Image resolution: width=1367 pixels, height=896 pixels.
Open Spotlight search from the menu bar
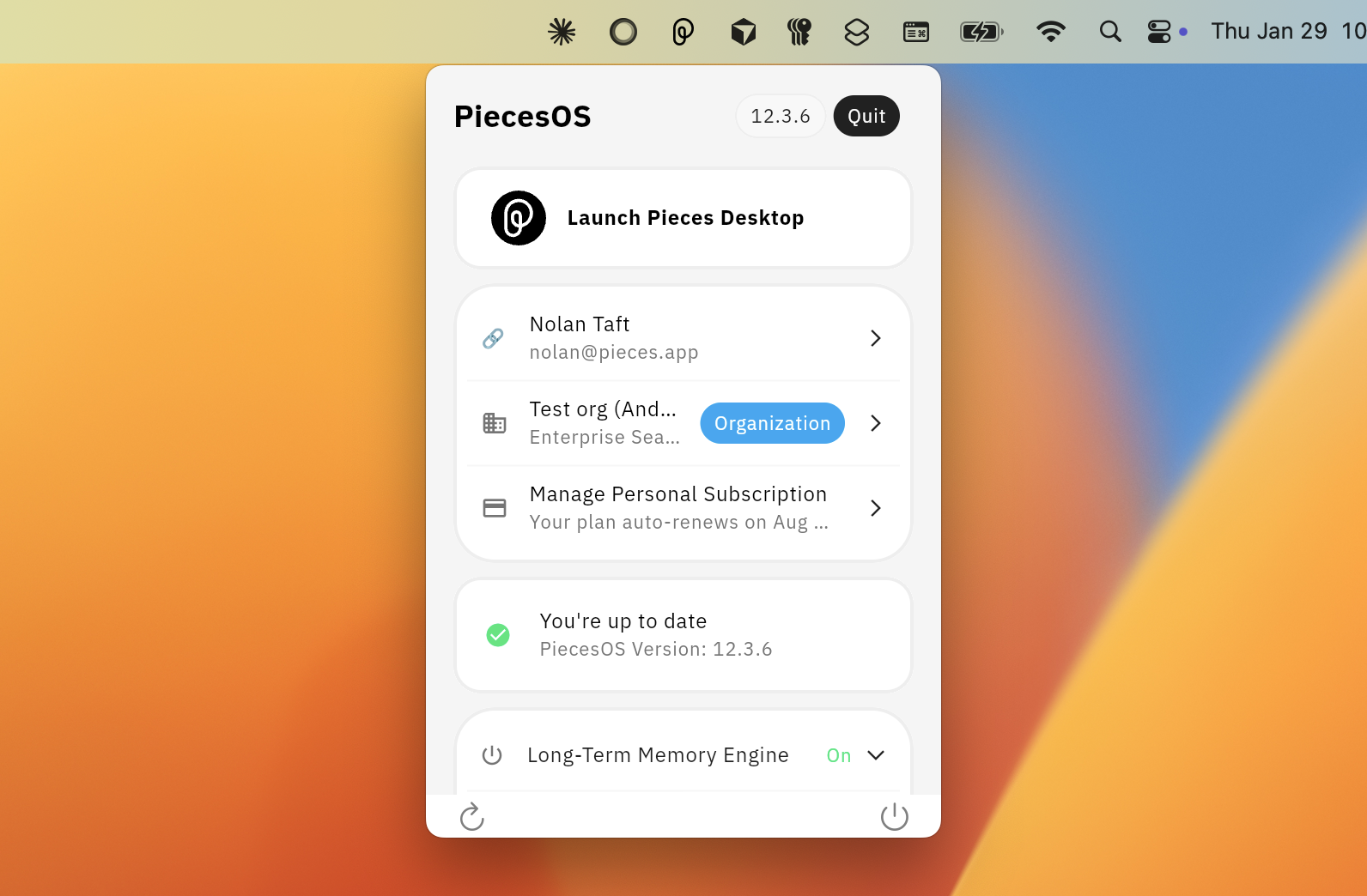[1110, 32]
